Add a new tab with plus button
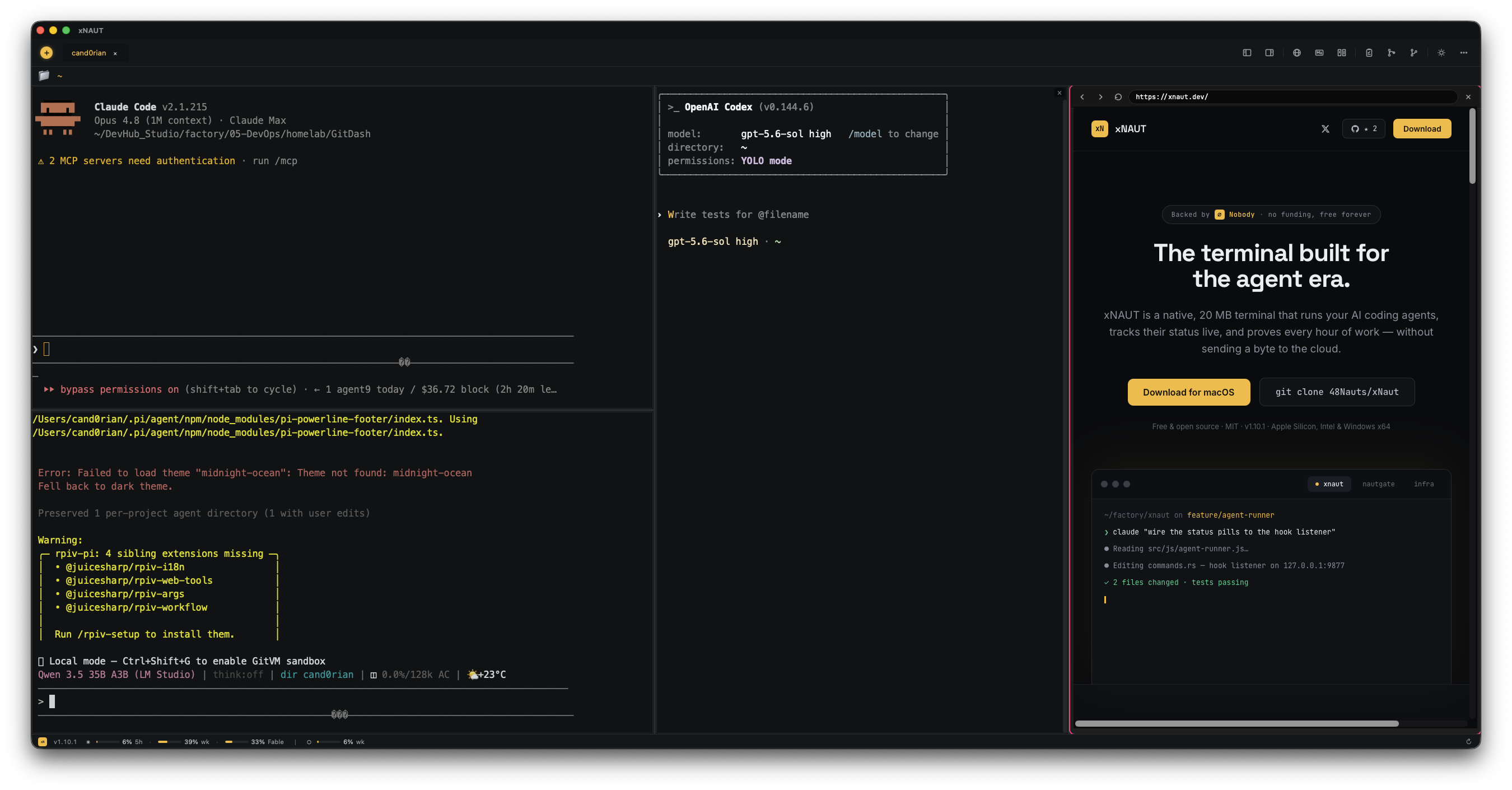Screen dimensions: 1512x790 click(x=46, y=53)
